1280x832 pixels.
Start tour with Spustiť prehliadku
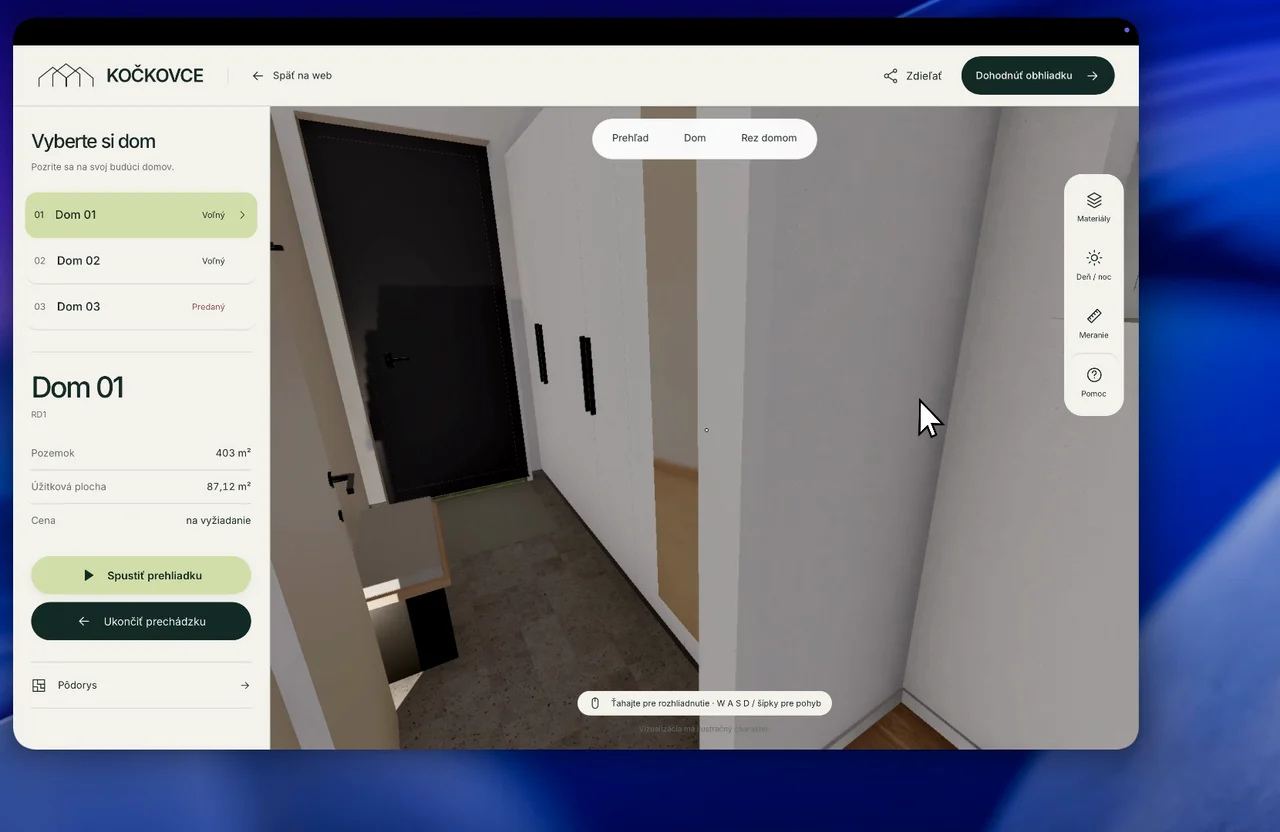coord(141,575)
